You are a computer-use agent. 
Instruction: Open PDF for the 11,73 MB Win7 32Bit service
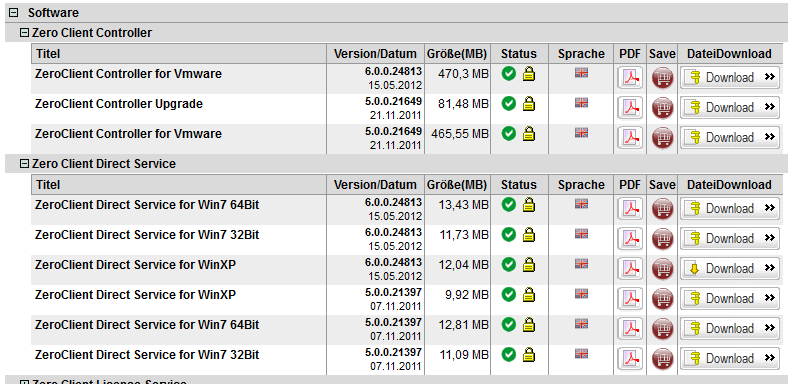tap(630, 238)
